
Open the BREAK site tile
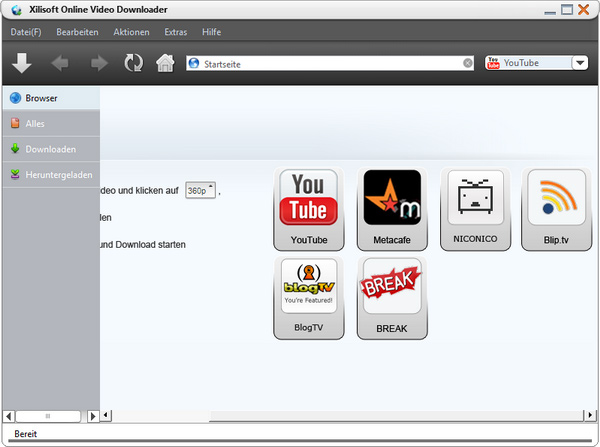pos(392,297)
